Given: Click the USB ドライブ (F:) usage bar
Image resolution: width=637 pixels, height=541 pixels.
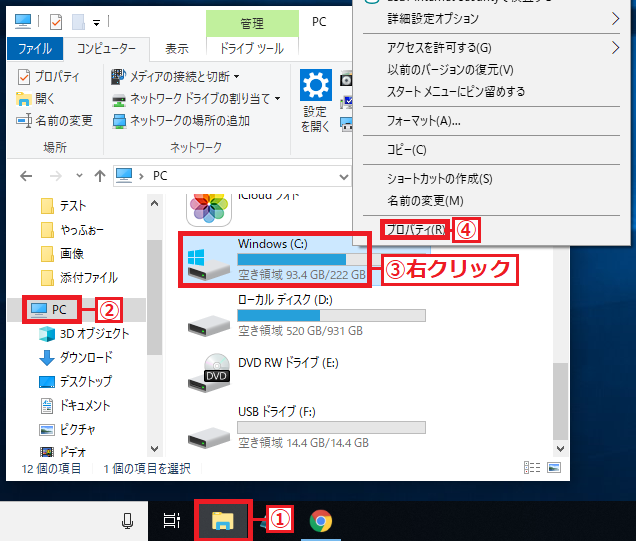Looking at the screenshot, I should pyautogui.click(x=332, y=427).
